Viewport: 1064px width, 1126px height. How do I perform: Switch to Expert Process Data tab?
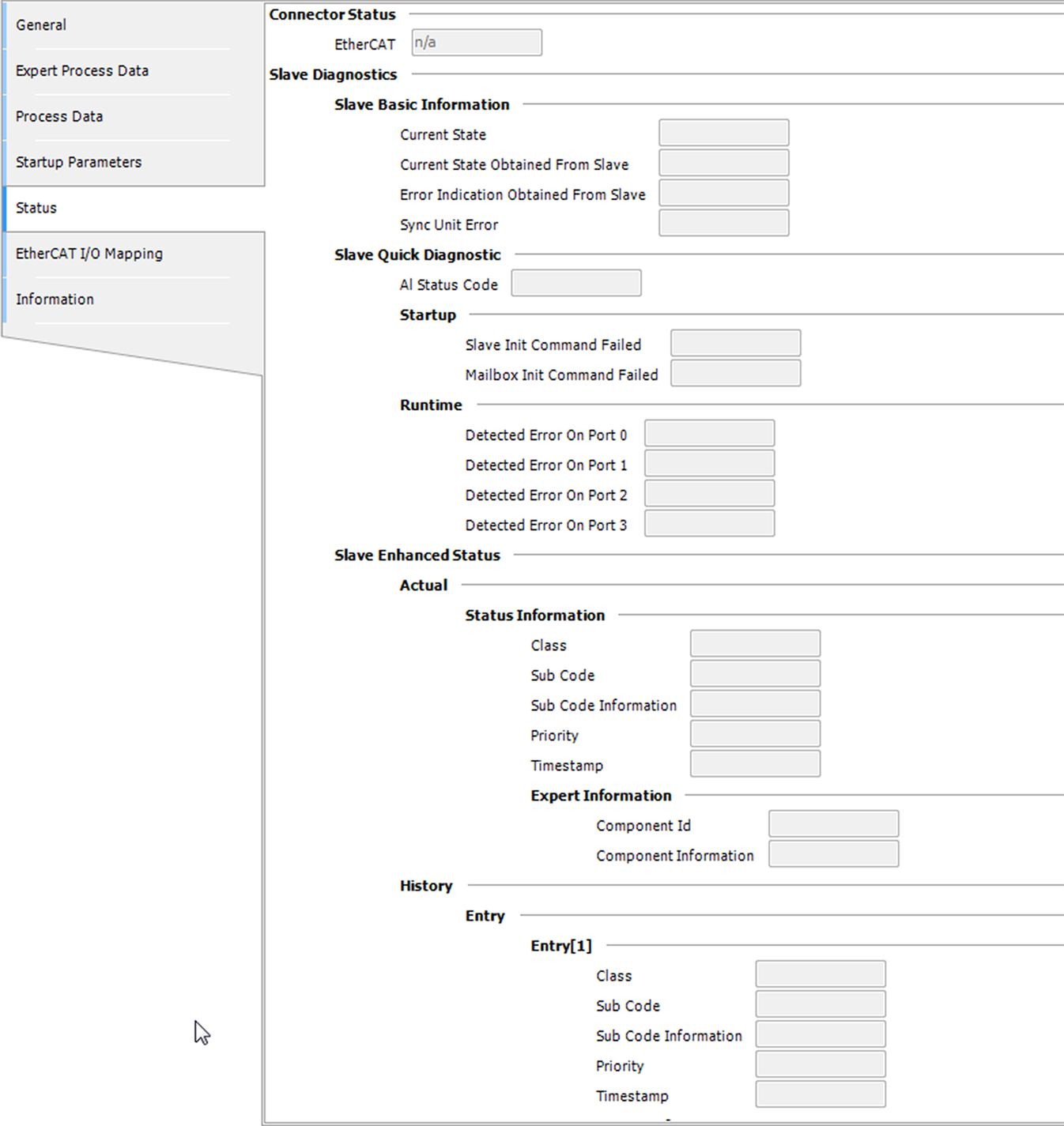pyautogui.click(x=82, y=71)
